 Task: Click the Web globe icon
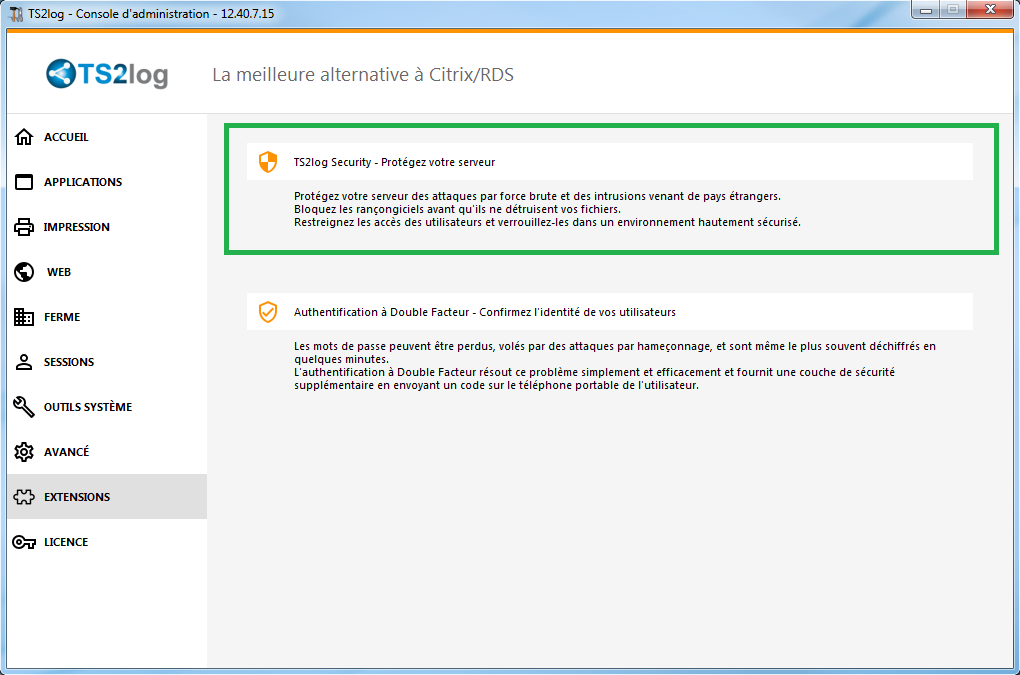pos(24,272)
